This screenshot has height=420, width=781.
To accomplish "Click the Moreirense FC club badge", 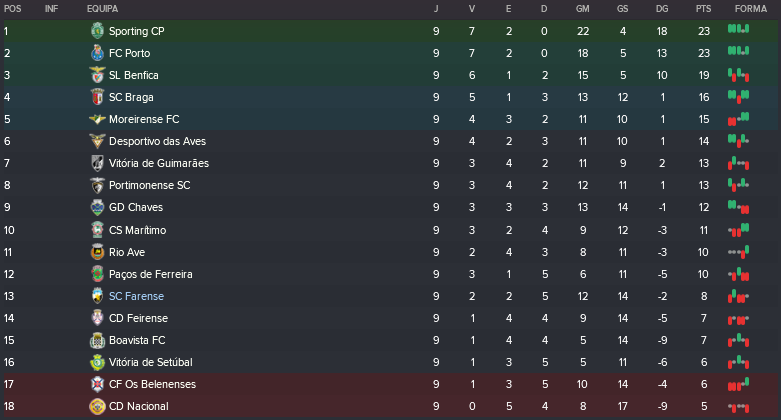I will [x=97, y=119].
